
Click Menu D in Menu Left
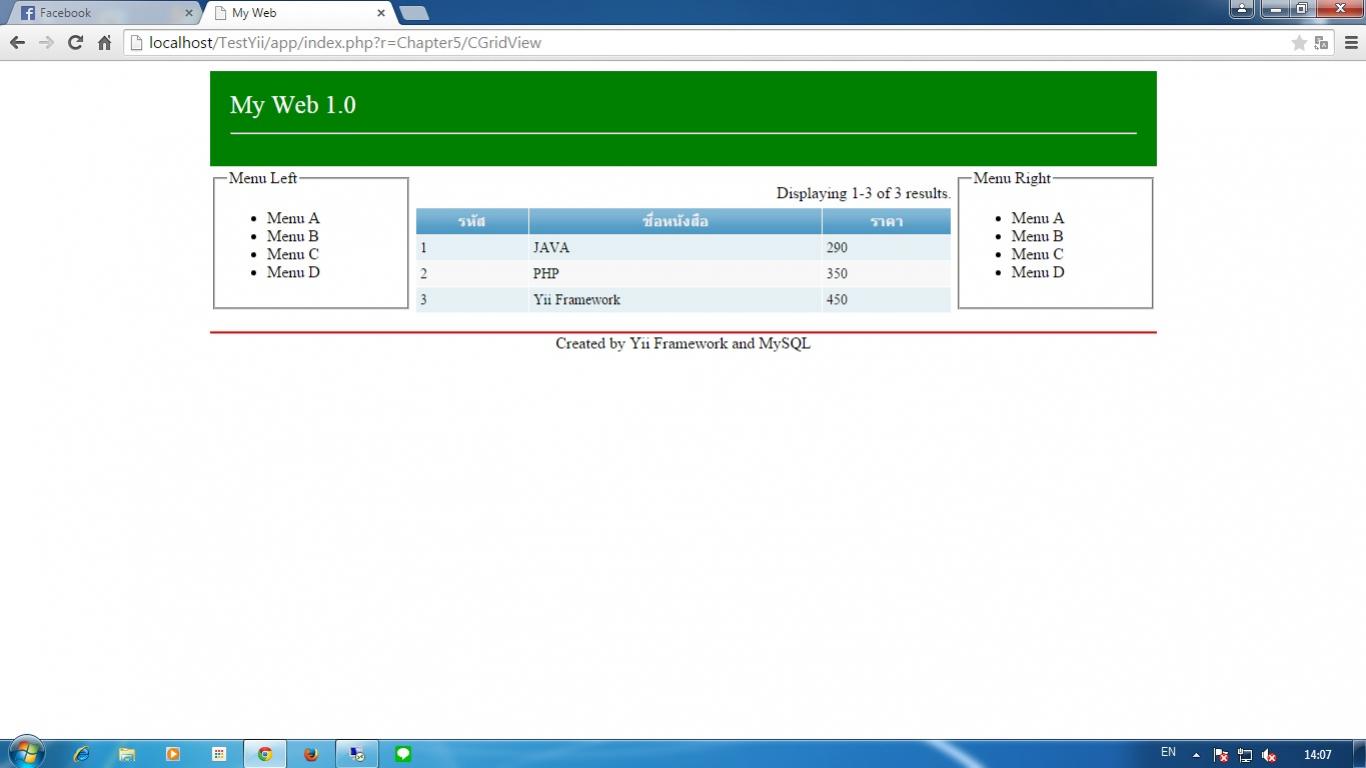coord(293,272)
